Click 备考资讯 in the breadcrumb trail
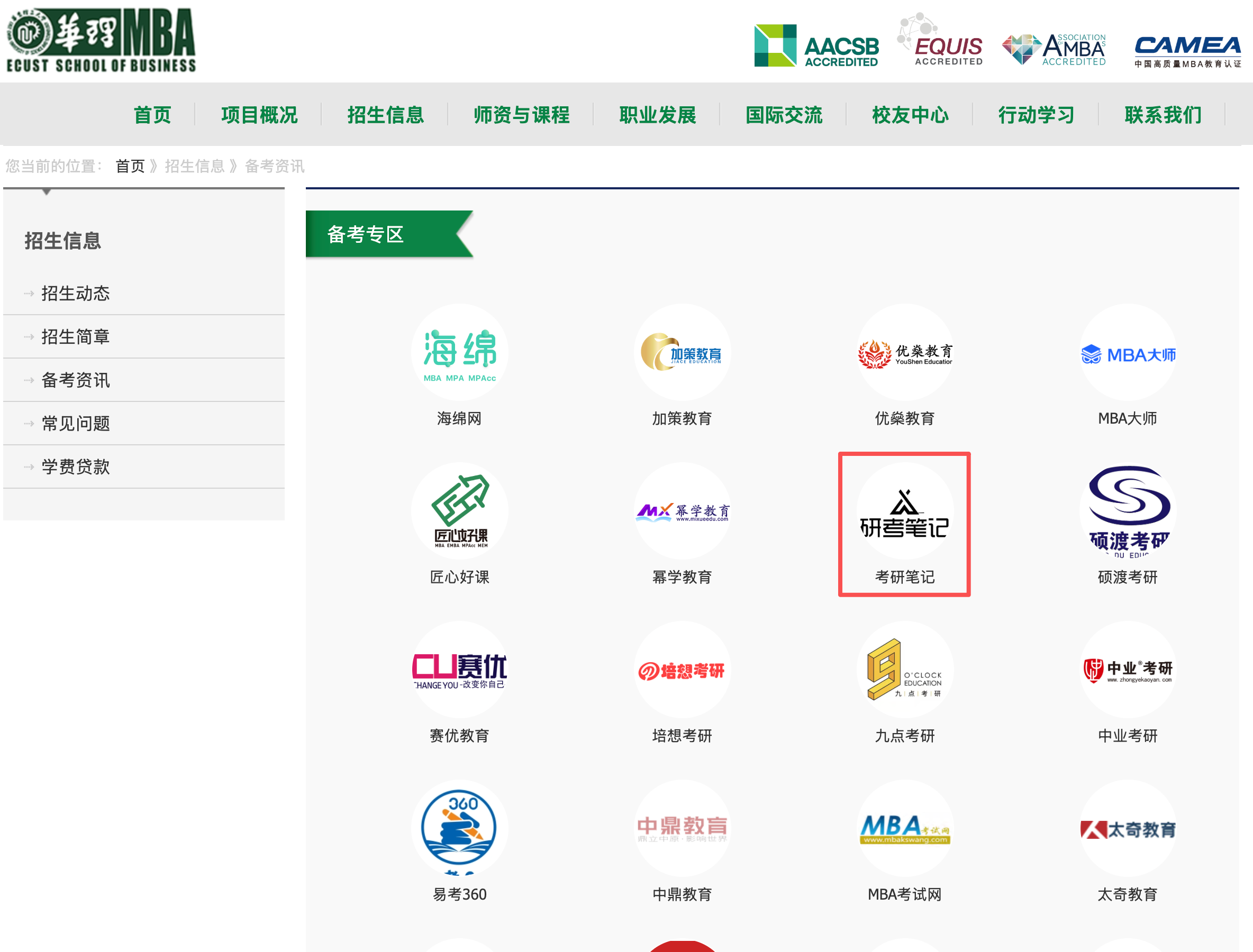This screenshot has height=952, width=1253. click(275, 166)
